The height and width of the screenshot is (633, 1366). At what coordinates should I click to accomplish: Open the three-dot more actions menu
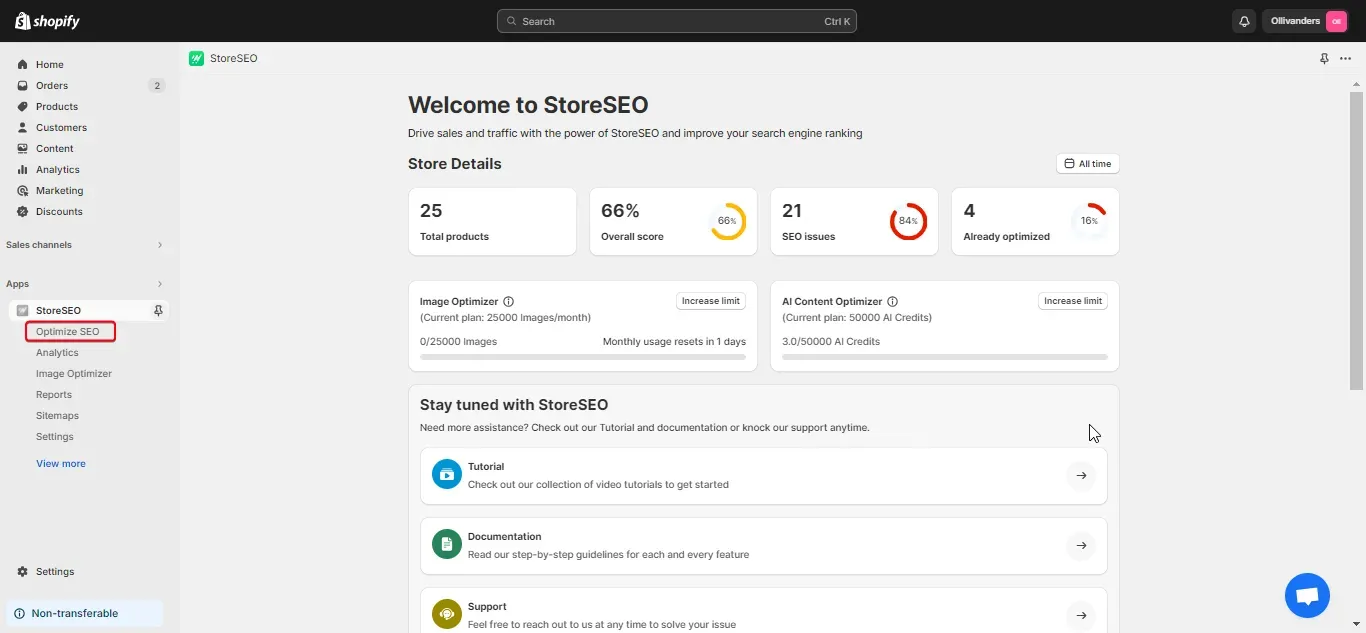pyautogui.click(x=1345, y=58)
